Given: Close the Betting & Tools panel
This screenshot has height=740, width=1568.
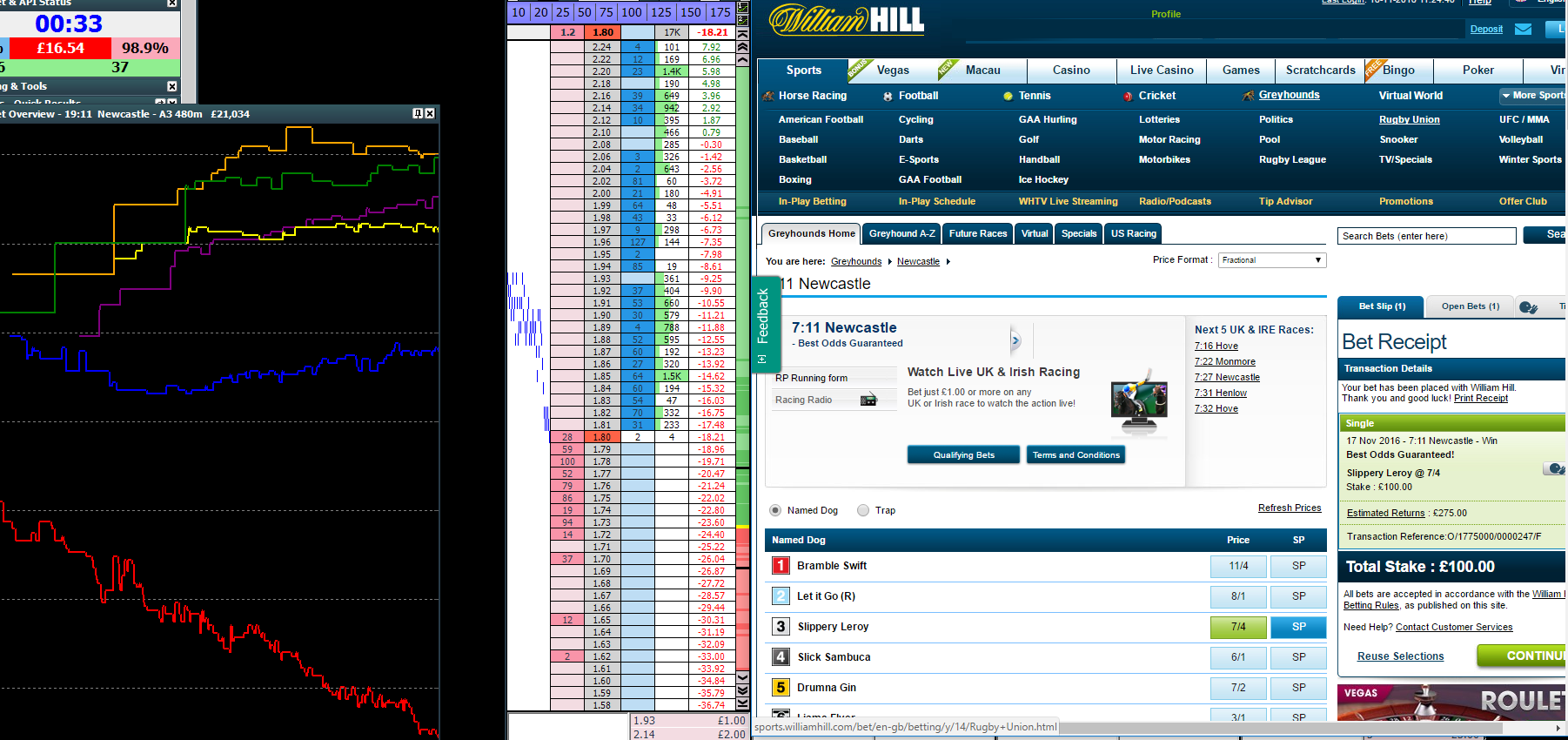Looking at the screenshot, I should [x=171, y=86].
